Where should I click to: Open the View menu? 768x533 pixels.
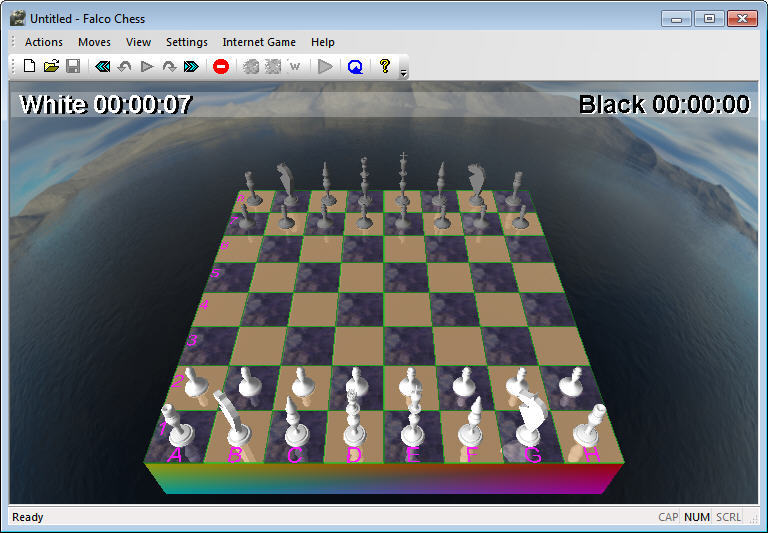point(138,42)
